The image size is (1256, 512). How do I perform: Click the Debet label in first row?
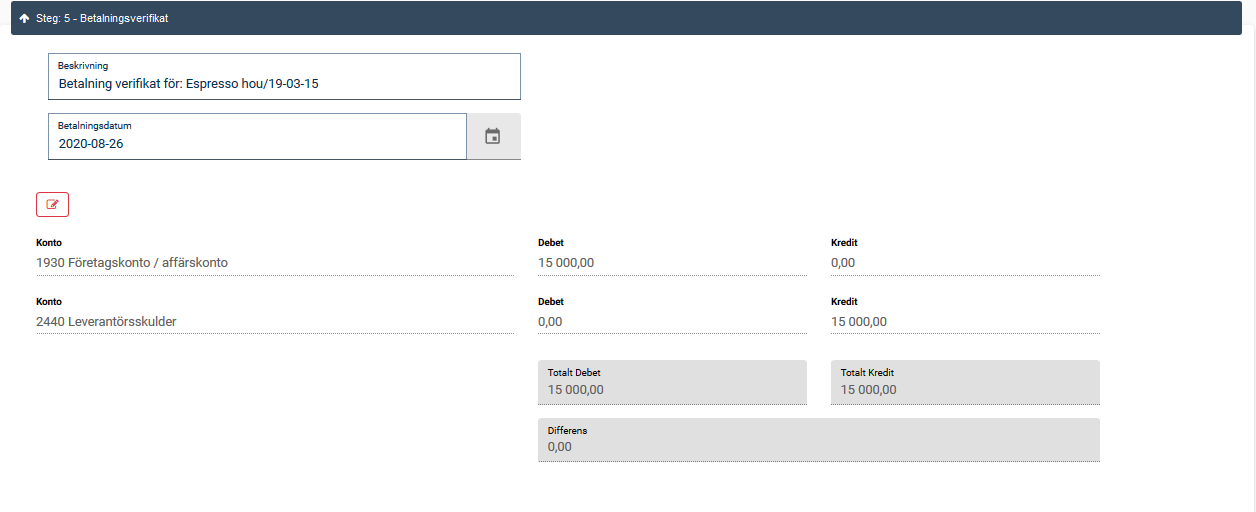pos(551,243)
